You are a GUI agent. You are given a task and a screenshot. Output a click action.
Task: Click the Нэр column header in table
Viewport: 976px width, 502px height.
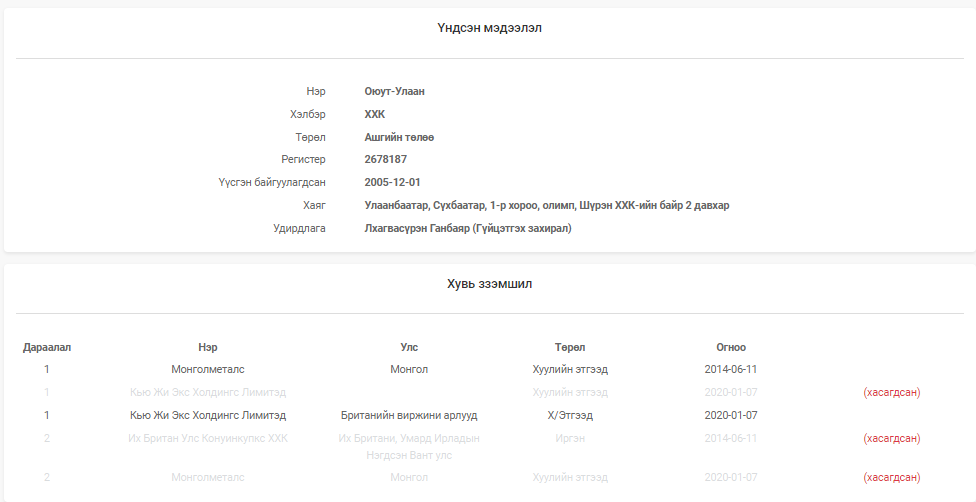pyautogui.click(x=208, y=347)
